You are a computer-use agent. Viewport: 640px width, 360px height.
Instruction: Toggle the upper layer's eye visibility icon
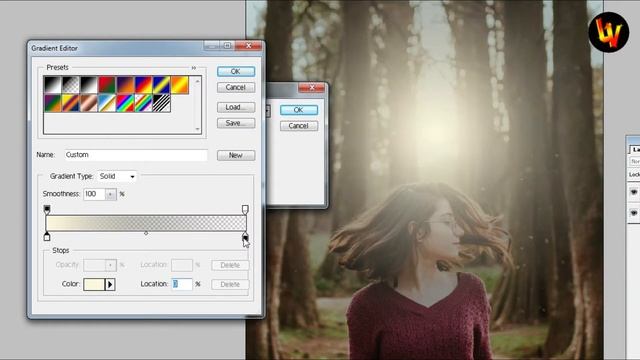point(634,192)
